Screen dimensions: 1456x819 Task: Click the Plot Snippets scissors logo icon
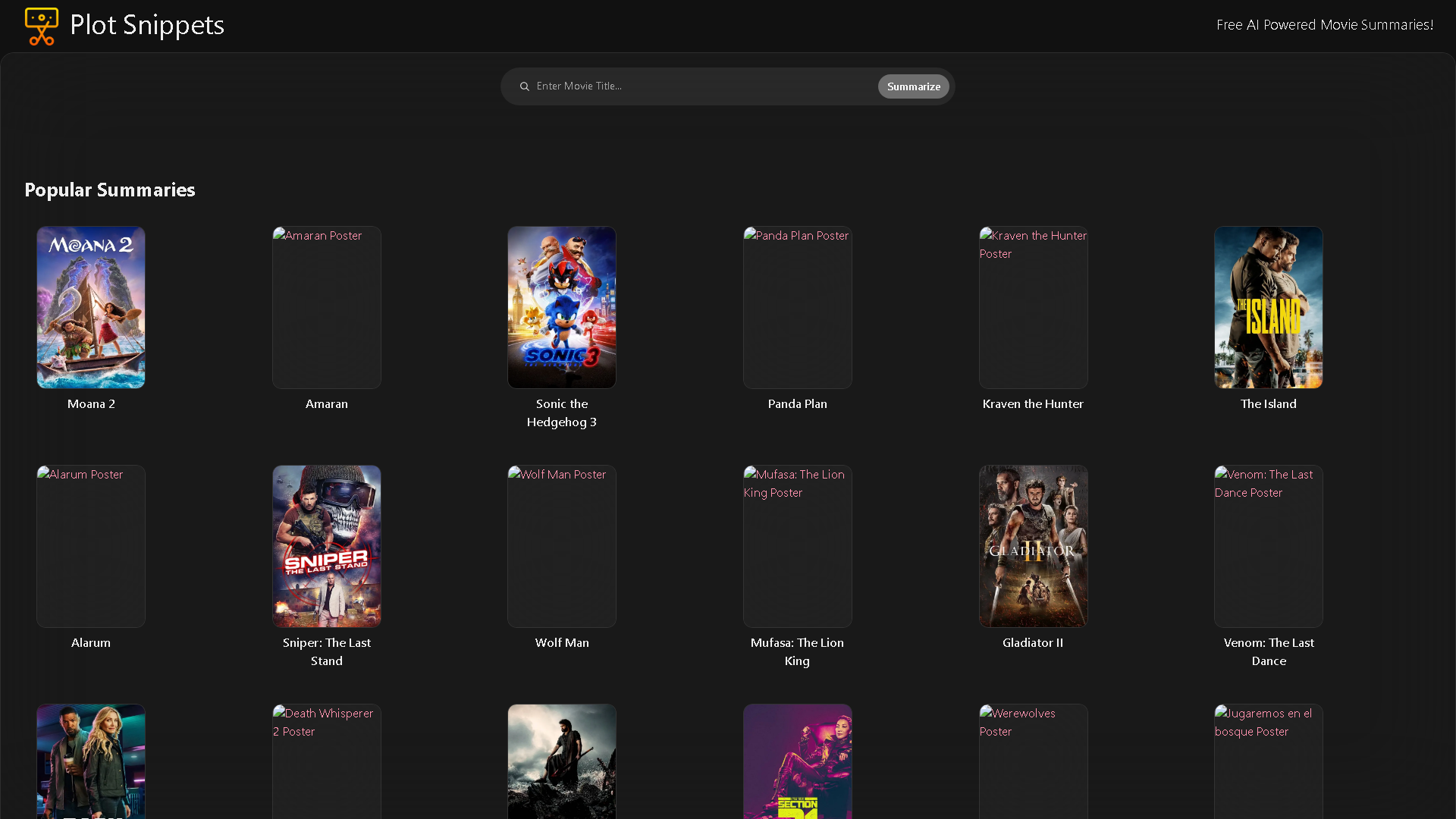(42, 27)
